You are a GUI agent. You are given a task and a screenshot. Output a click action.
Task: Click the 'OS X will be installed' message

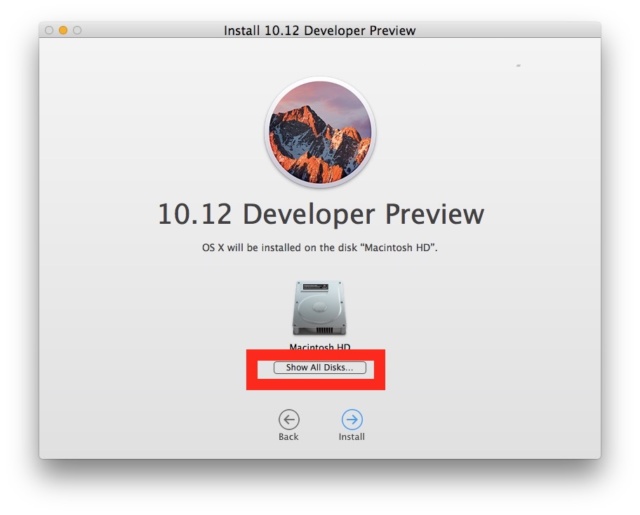[x=320, y=248]
